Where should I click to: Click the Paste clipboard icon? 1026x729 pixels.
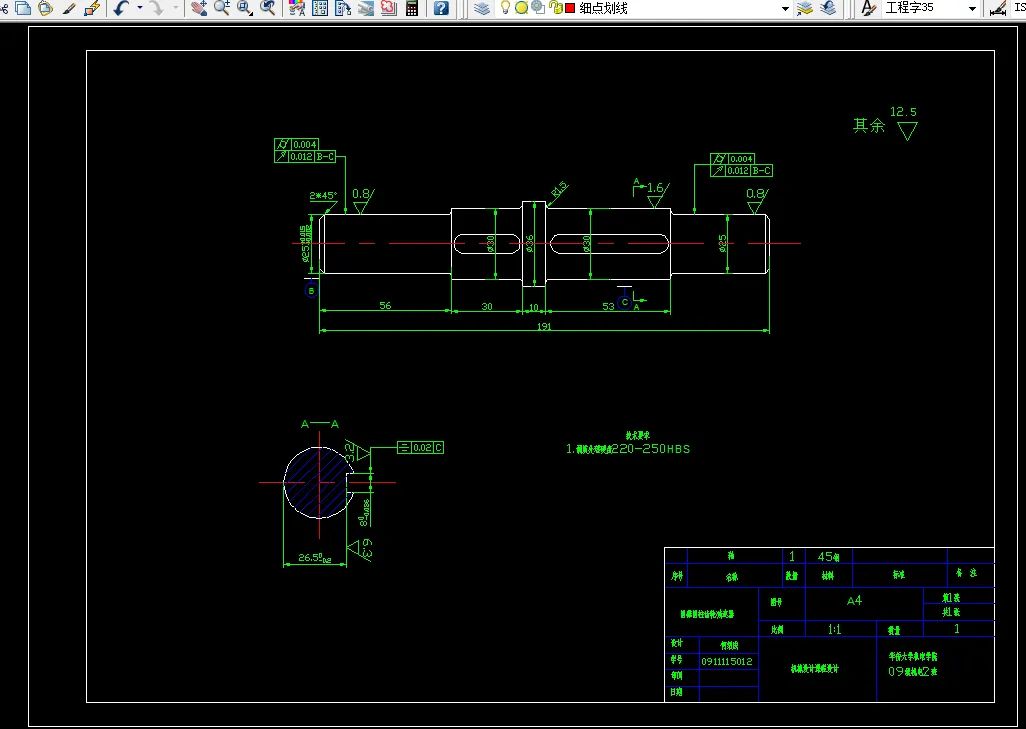pos(45,8)
